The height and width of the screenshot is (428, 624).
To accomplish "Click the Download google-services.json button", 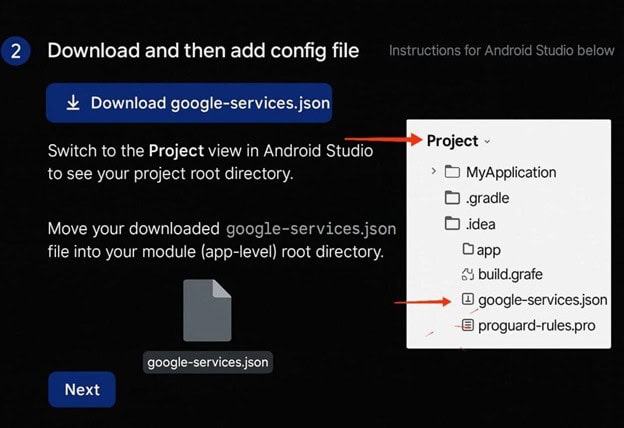I will tap(189, 103).
